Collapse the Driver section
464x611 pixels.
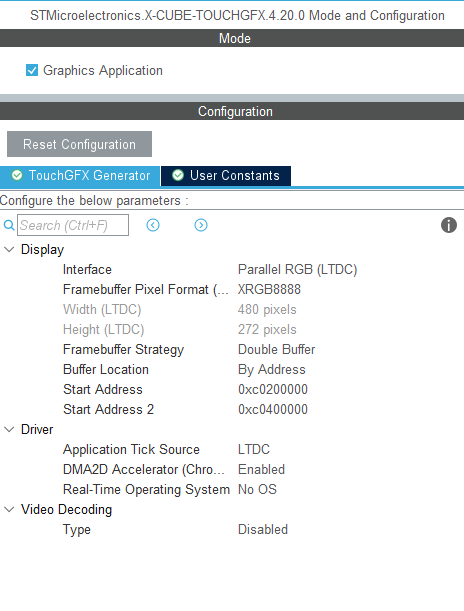tap(9, 429)
